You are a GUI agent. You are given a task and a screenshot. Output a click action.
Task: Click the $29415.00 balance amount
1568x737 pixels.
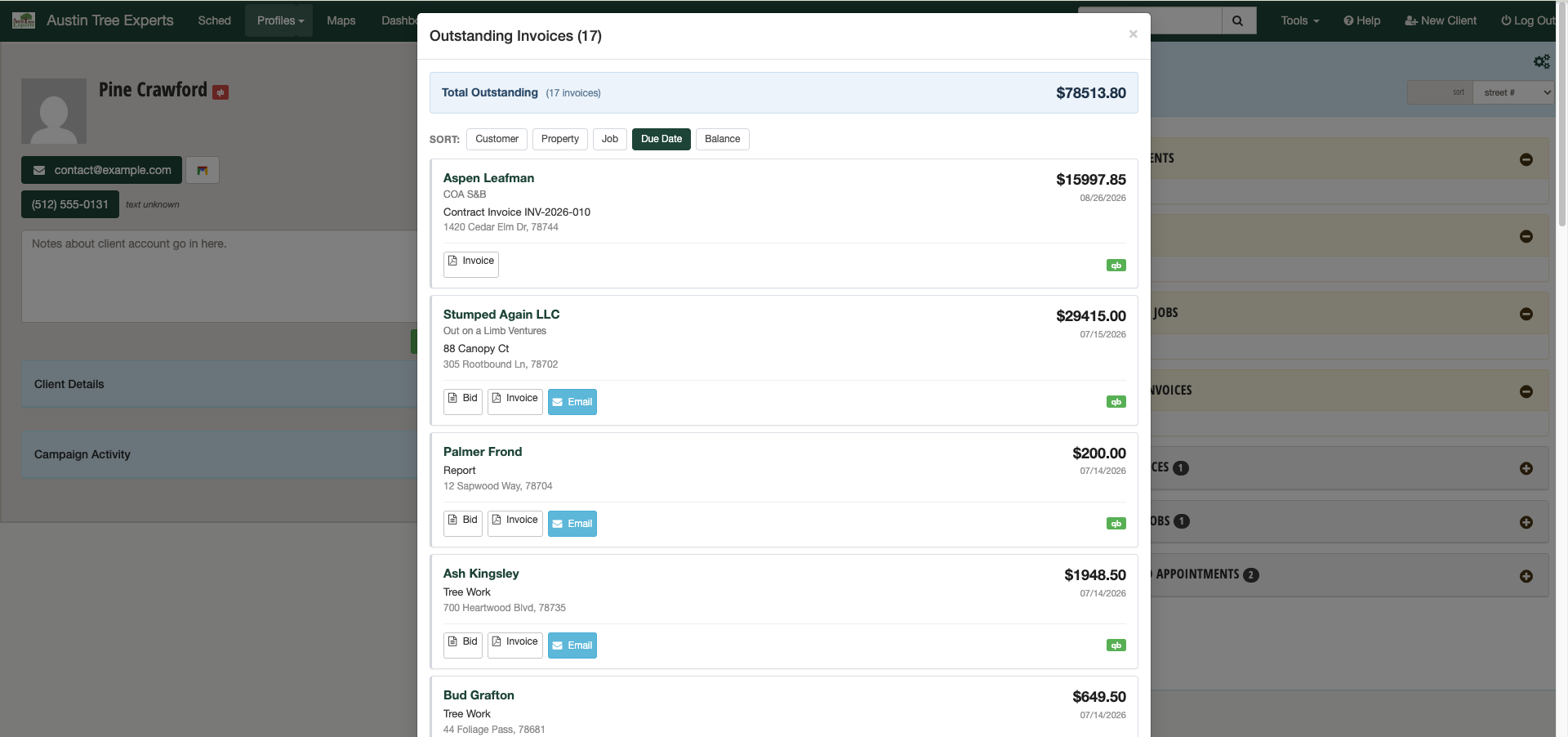(1090, 316)
